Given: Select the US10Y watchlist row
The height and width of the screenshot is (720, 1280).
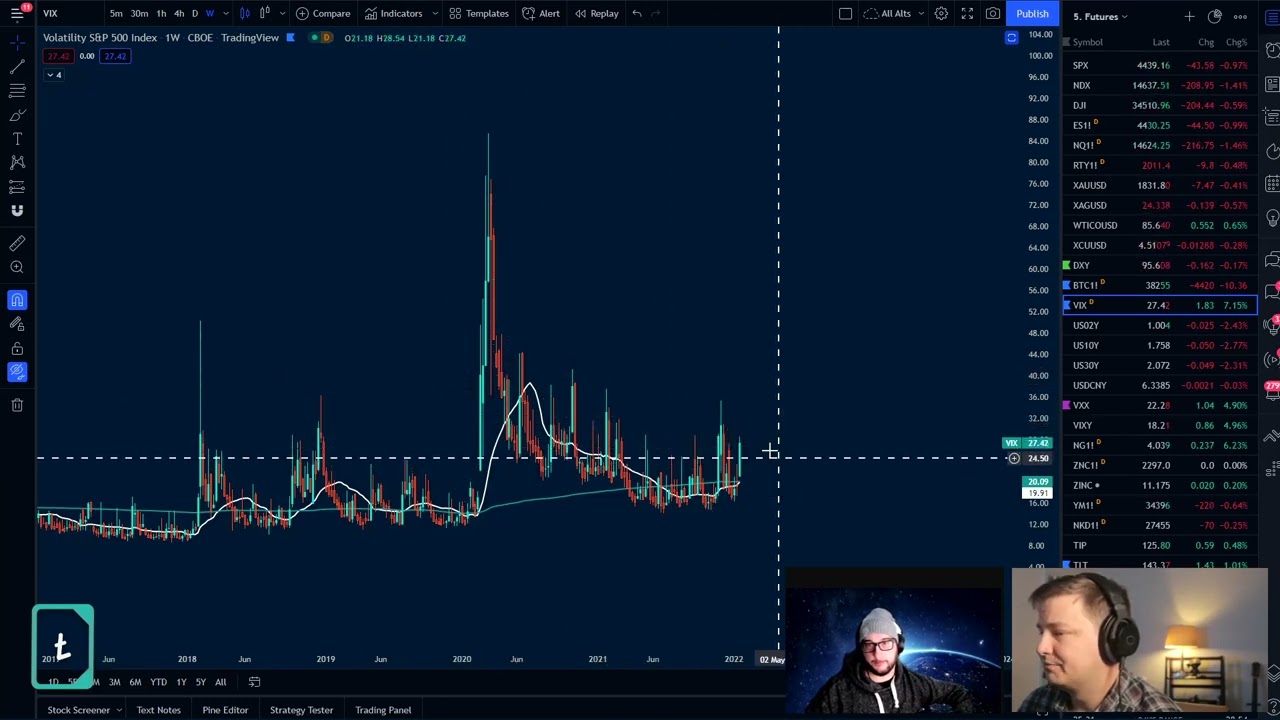Looking at the screenshot, I should coord(1160,345).
